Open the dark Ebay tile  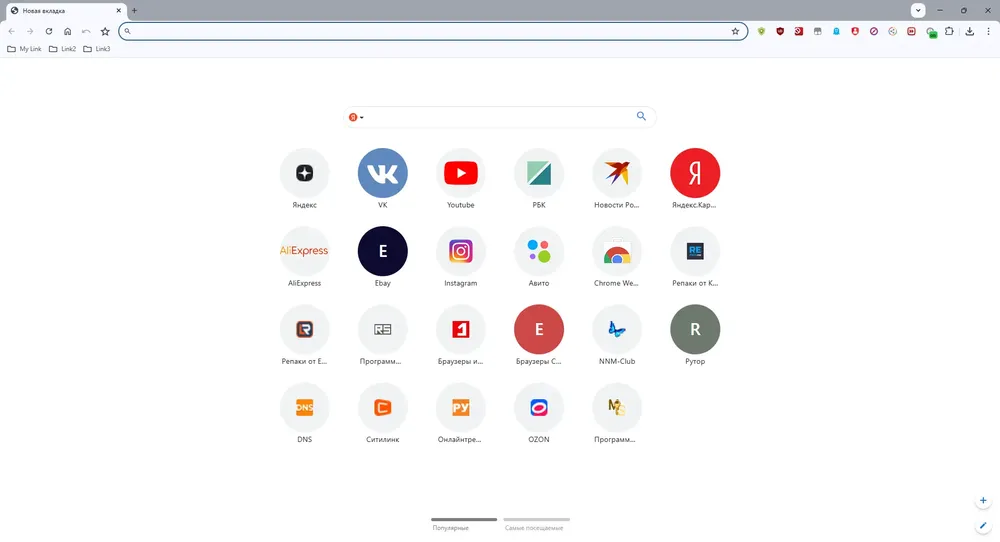383,251
